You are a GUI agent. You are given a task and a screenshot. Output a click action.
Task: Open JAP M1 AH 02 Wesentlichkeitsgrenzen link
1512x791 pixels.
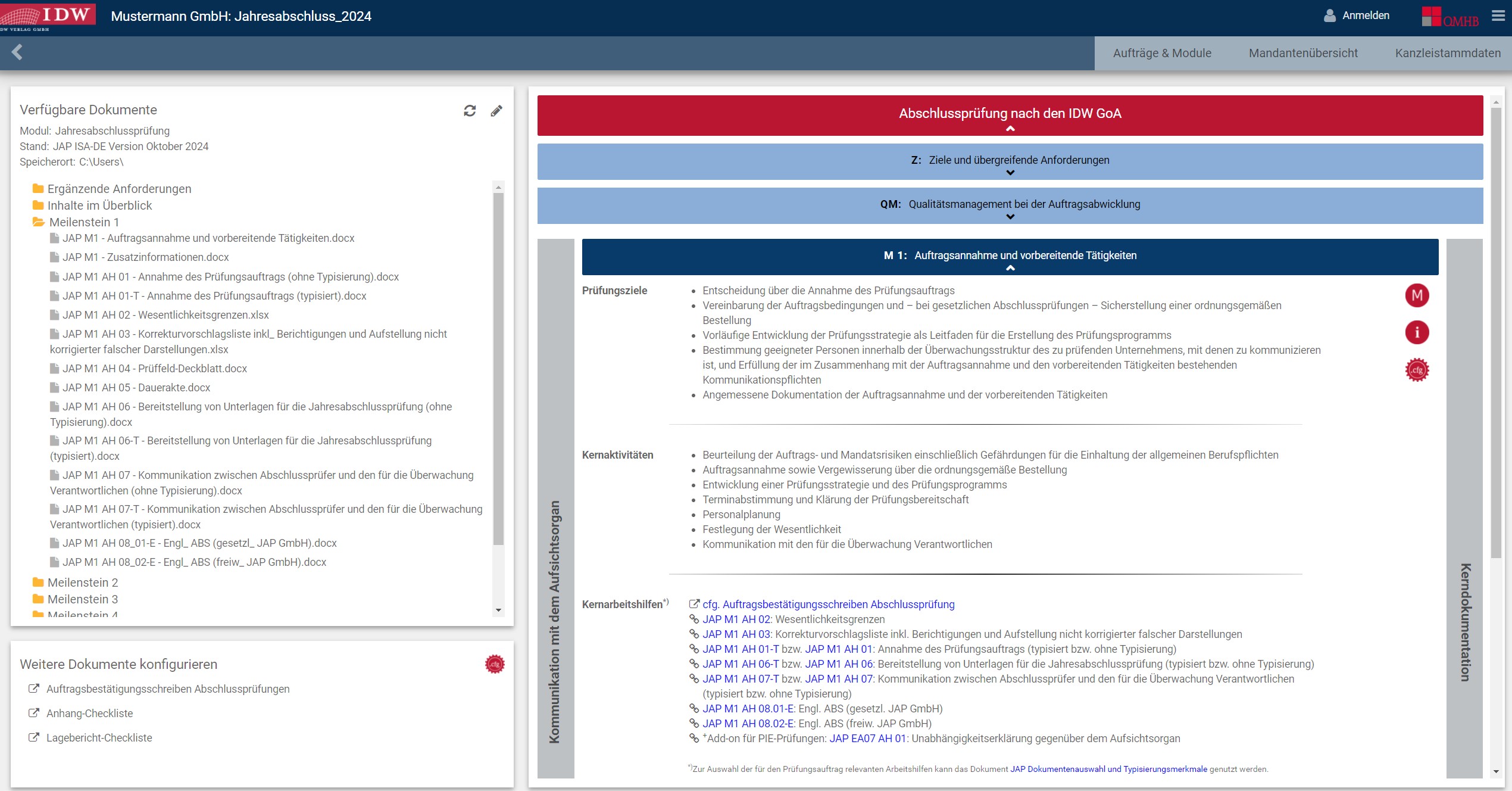click(x=736, y=619)
